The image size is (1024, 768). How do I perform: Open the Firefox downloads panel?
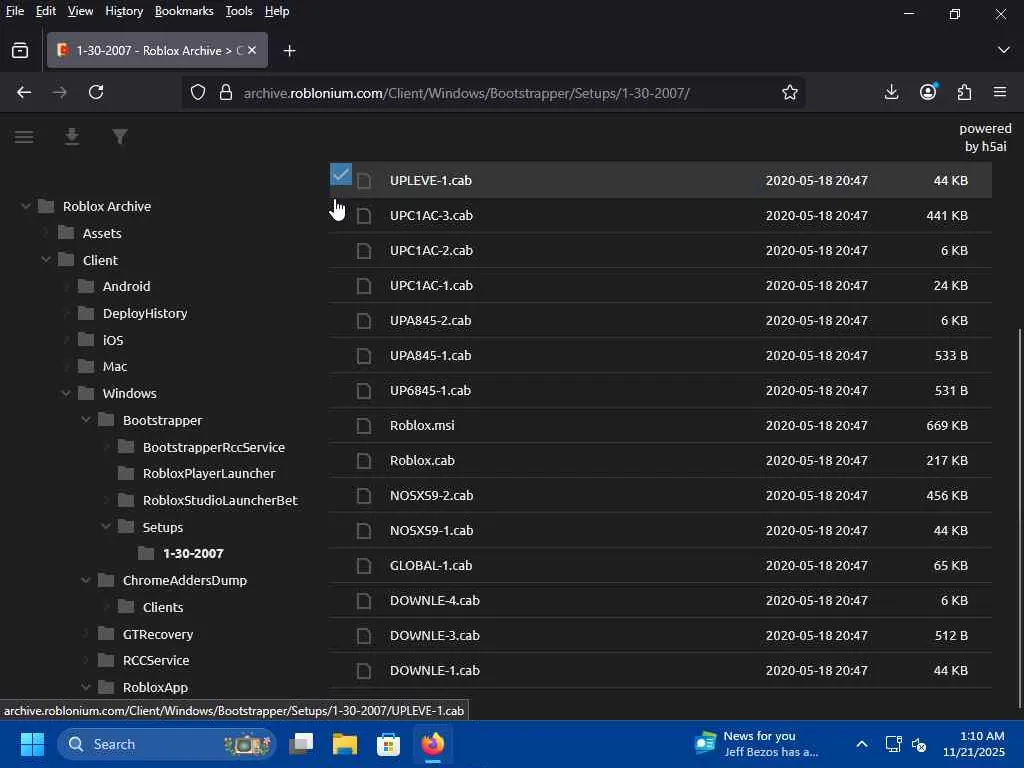click(891, 92)
